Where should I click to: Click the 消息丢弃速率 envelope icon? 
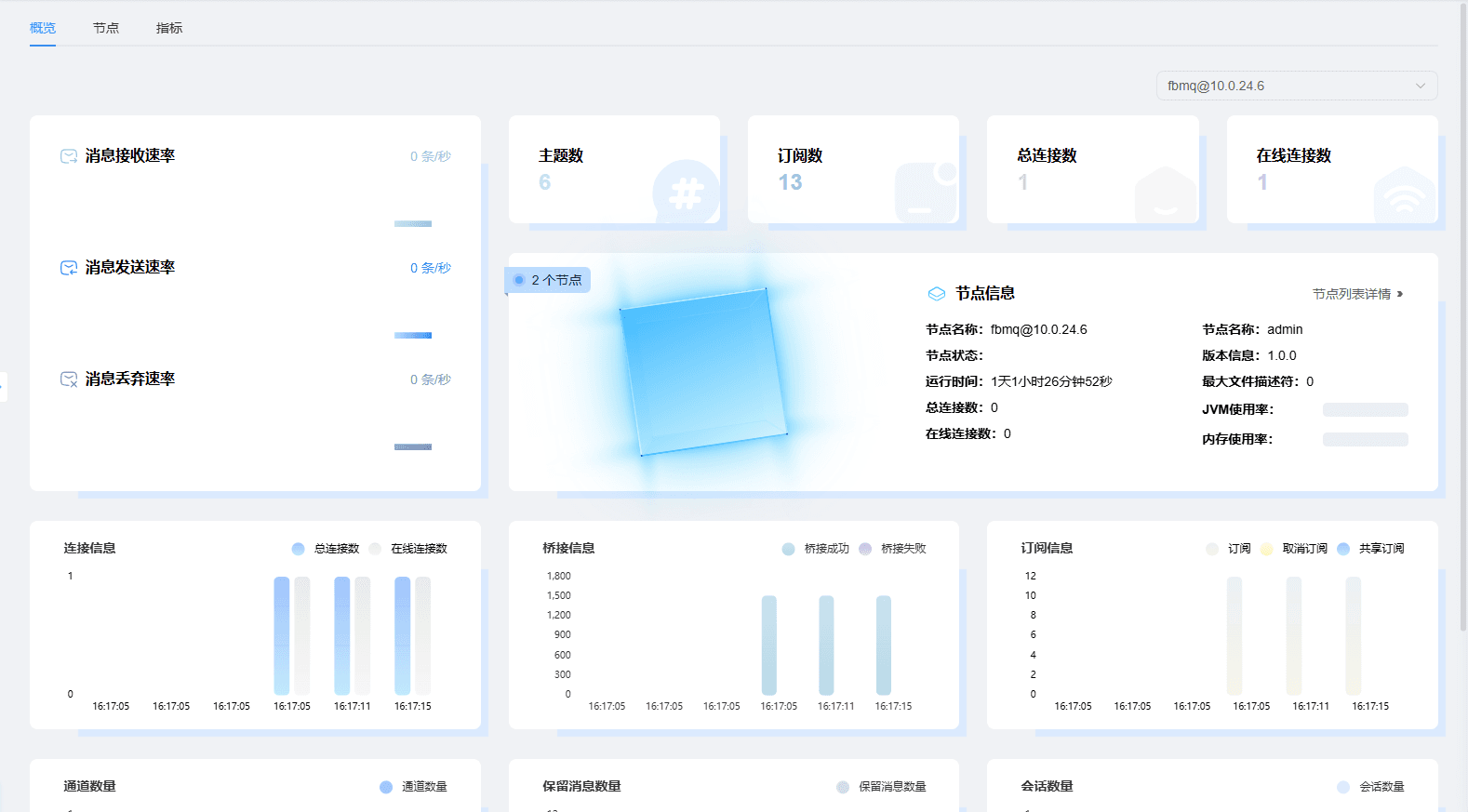(x=69, y=379)
